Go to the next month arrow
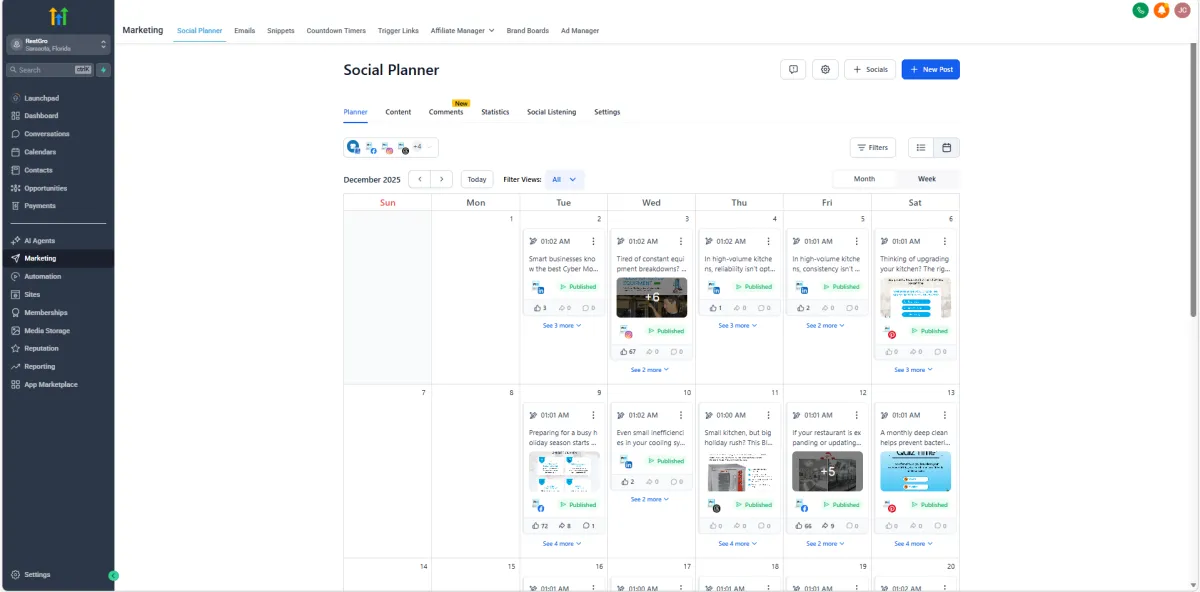 (x=441, y=179)
